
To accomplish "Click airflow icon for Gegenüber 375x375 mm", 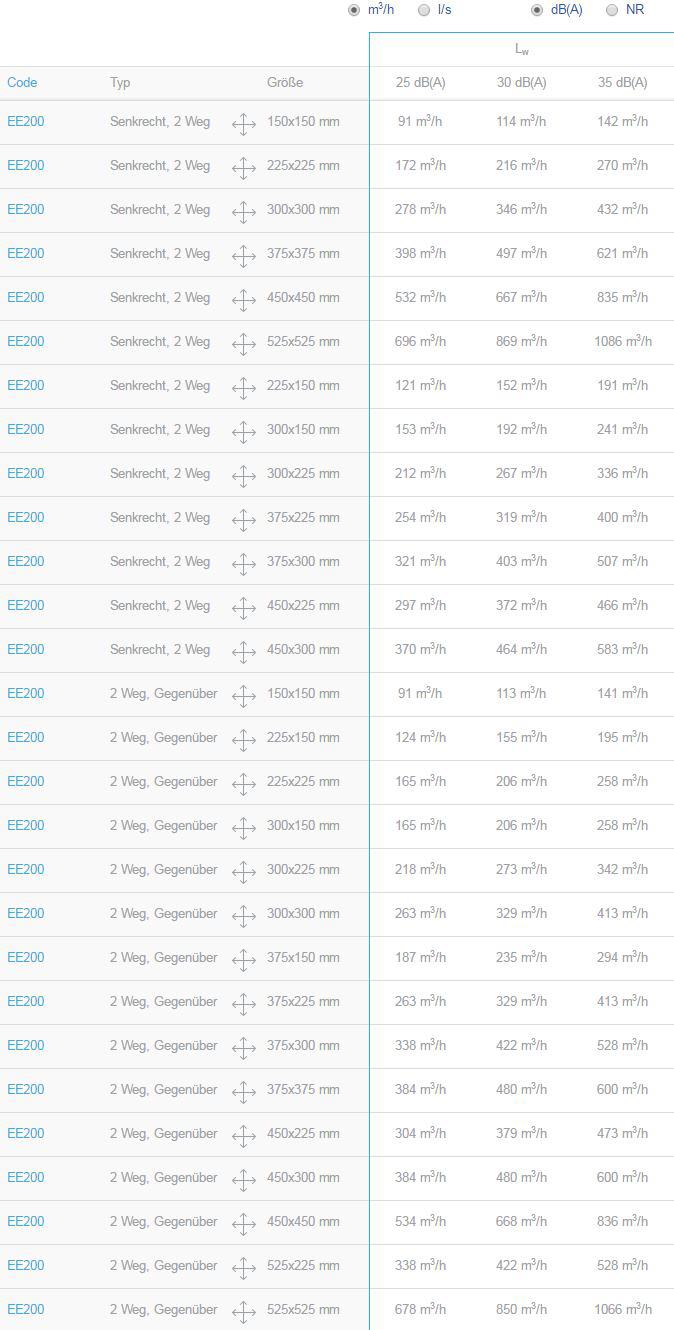I will coord(244,1092).
